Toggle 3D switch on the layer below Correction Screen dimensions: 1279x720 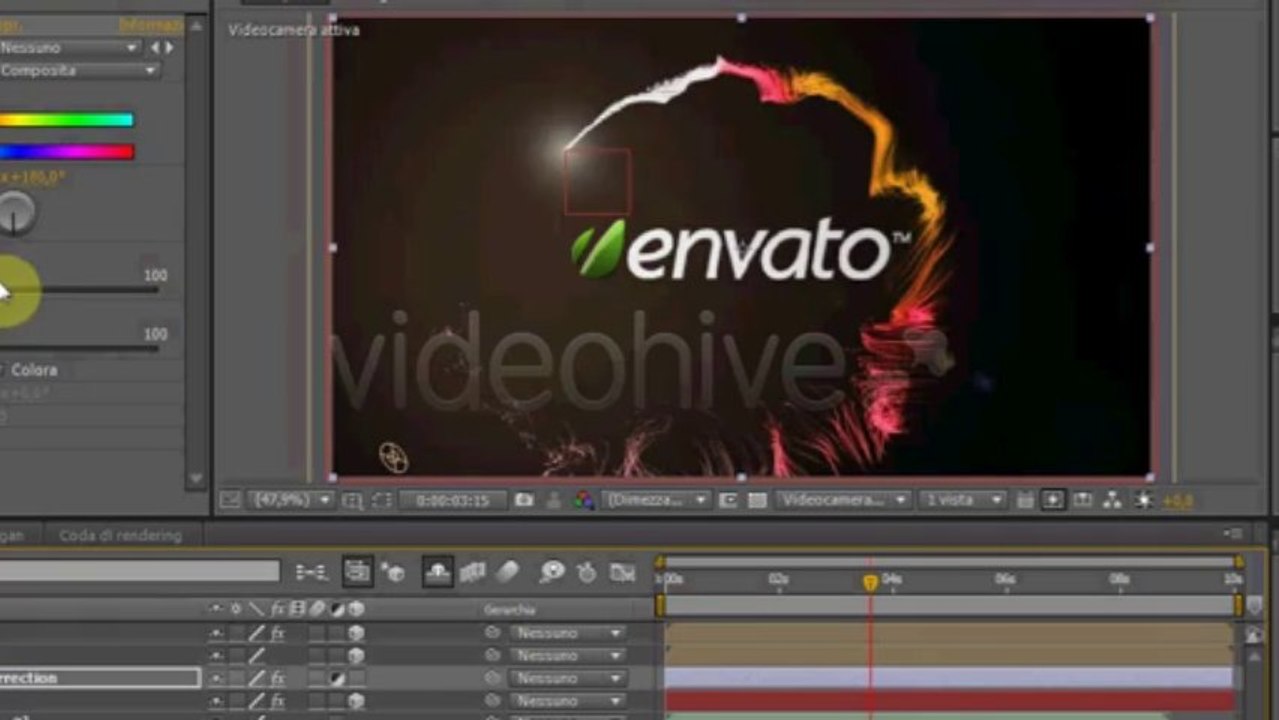point(356,701)
